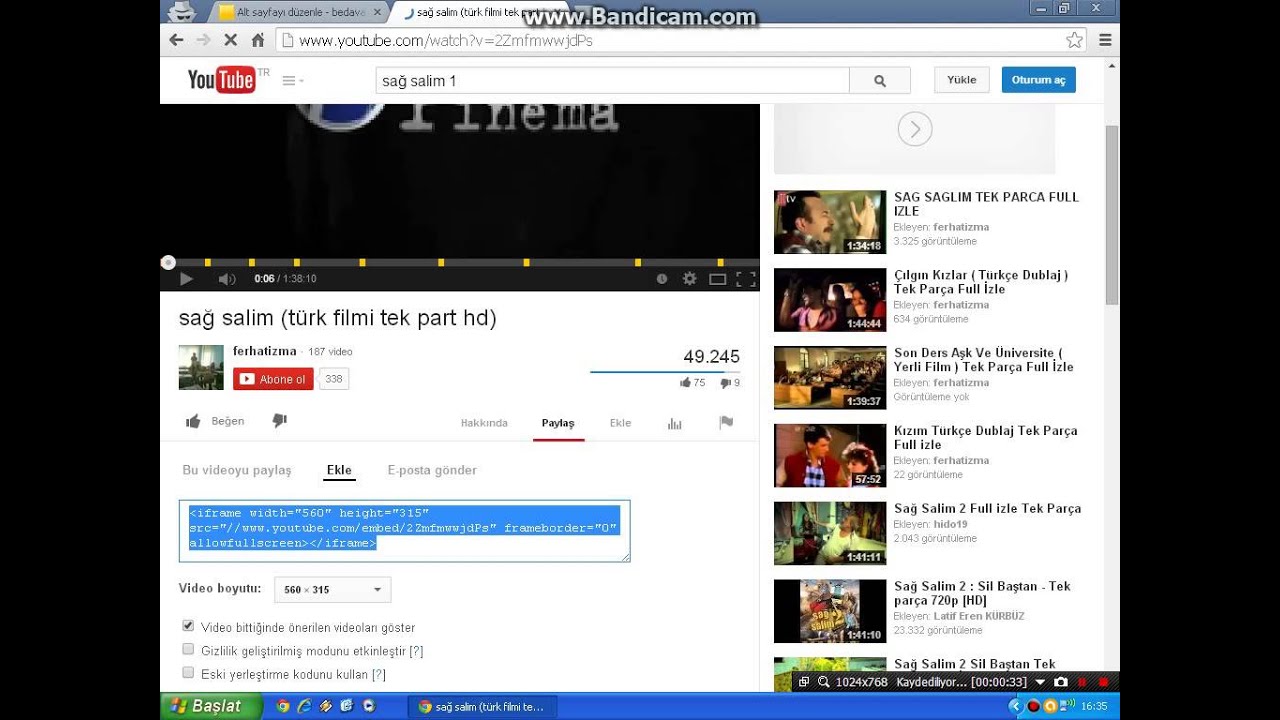
Task: Click the ad banner next arrow circle
Action: [915, 129]
